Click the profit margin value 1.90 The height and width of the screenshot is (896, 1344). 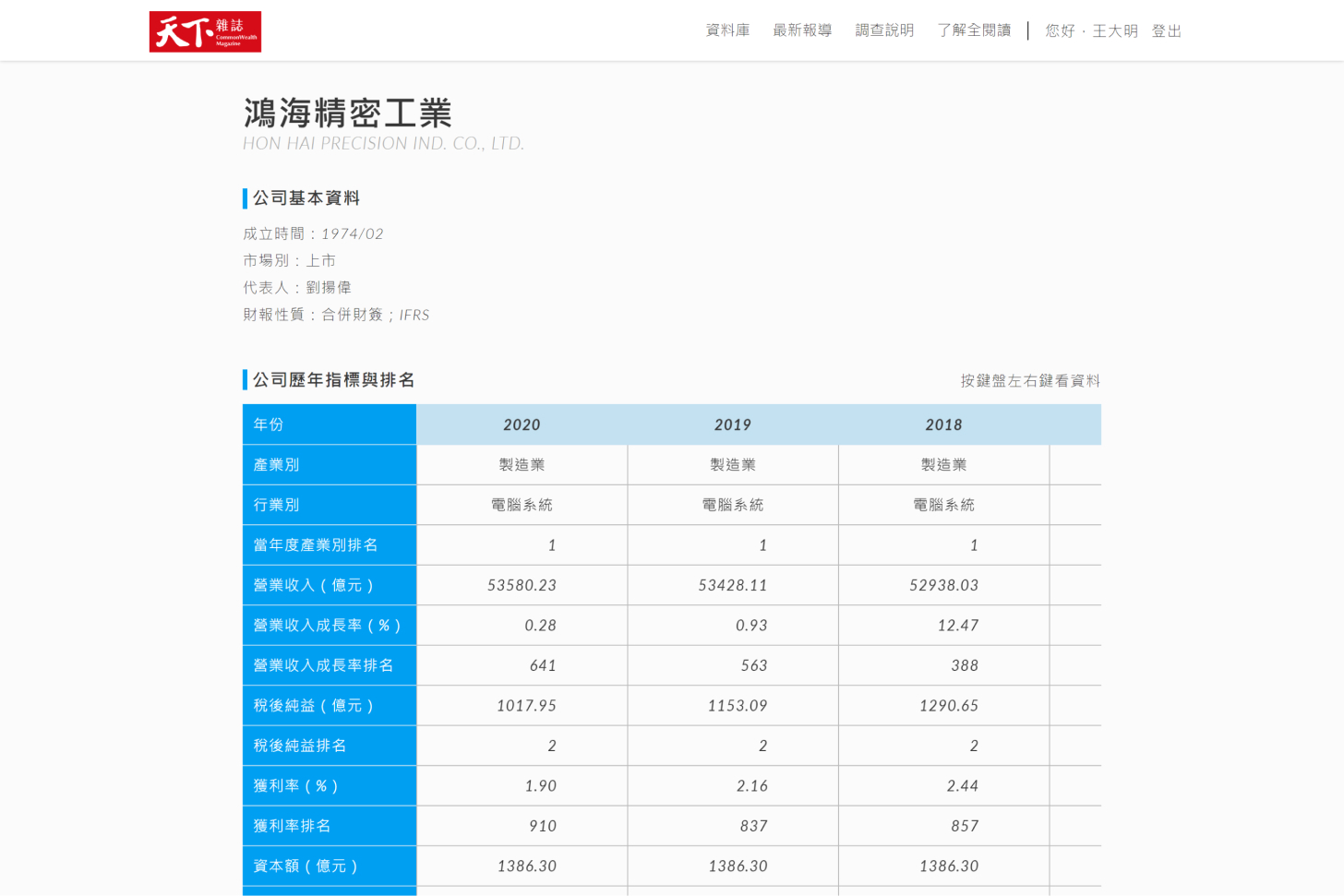tap(540, 786)
